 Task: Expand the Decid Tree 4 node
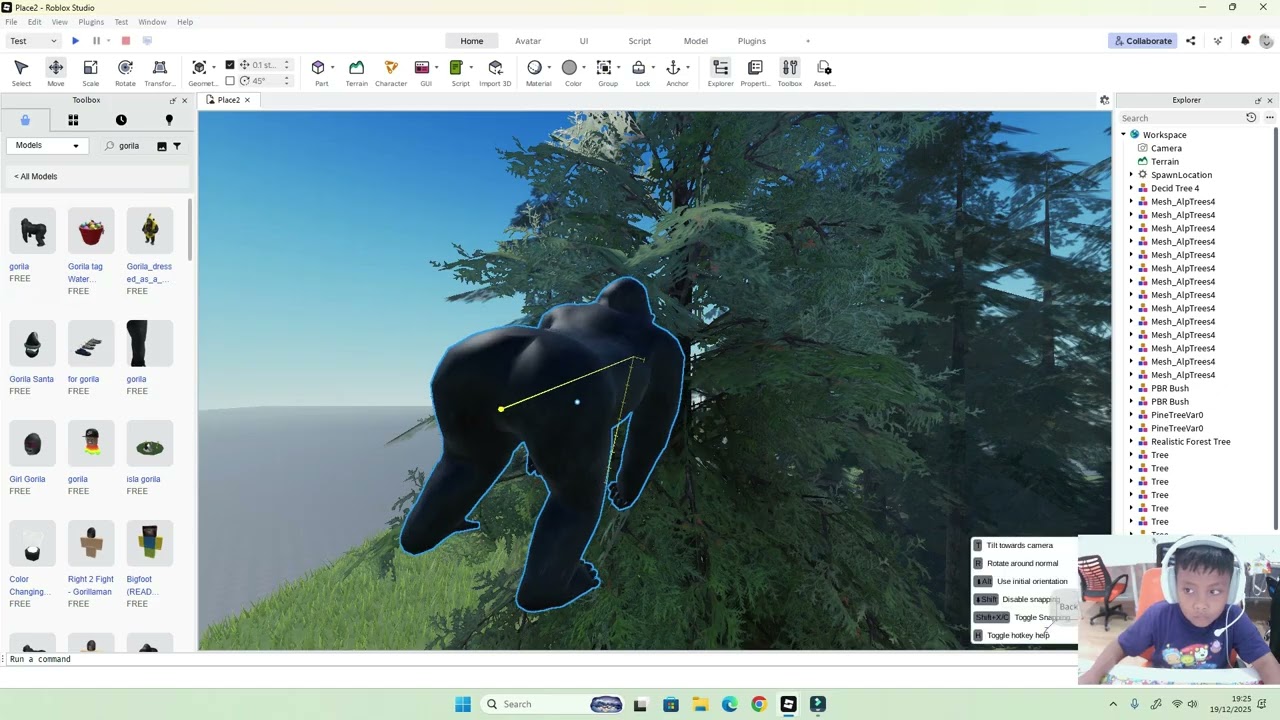point(1131,188)
